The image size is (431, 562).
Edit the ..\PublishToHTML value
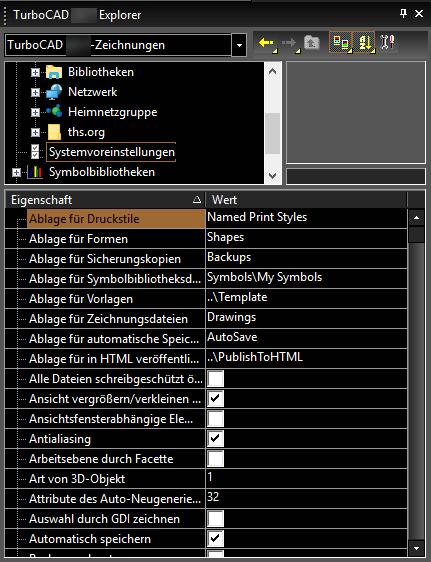tap(306, 359)
